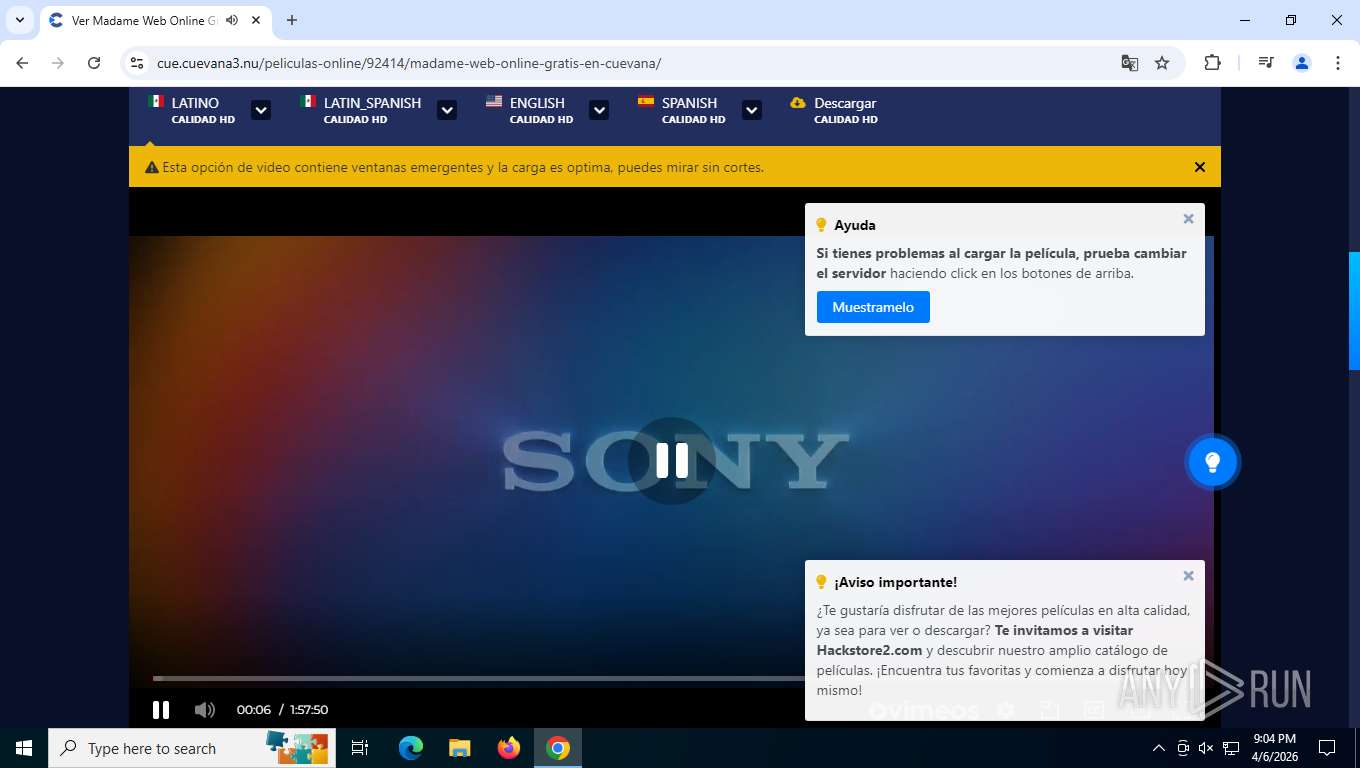Mute the video player volume
Screen dimensions: 1360x768
205,710
